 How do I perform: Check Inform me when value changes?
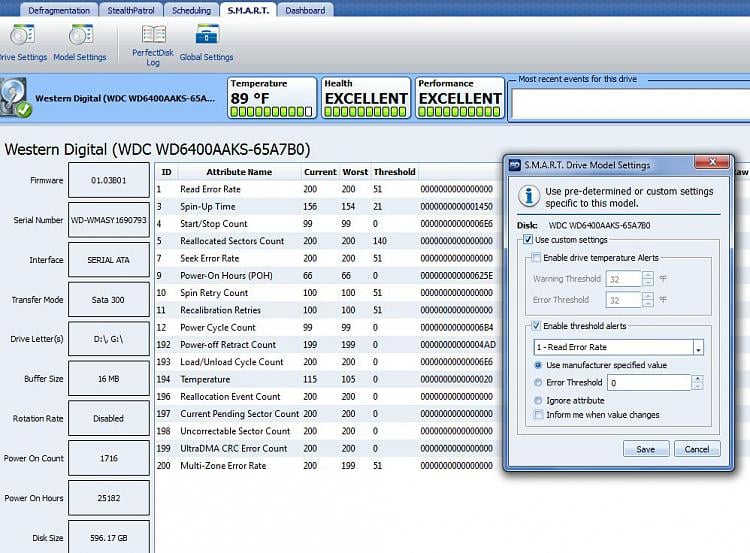click(539, 414)
